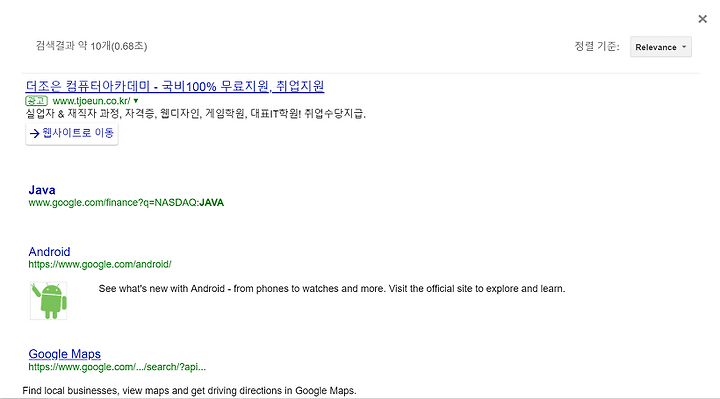The width and height of the screenshot is (720, 399).
Task: Close the search results overlay
Action: [x=702, y=19]
